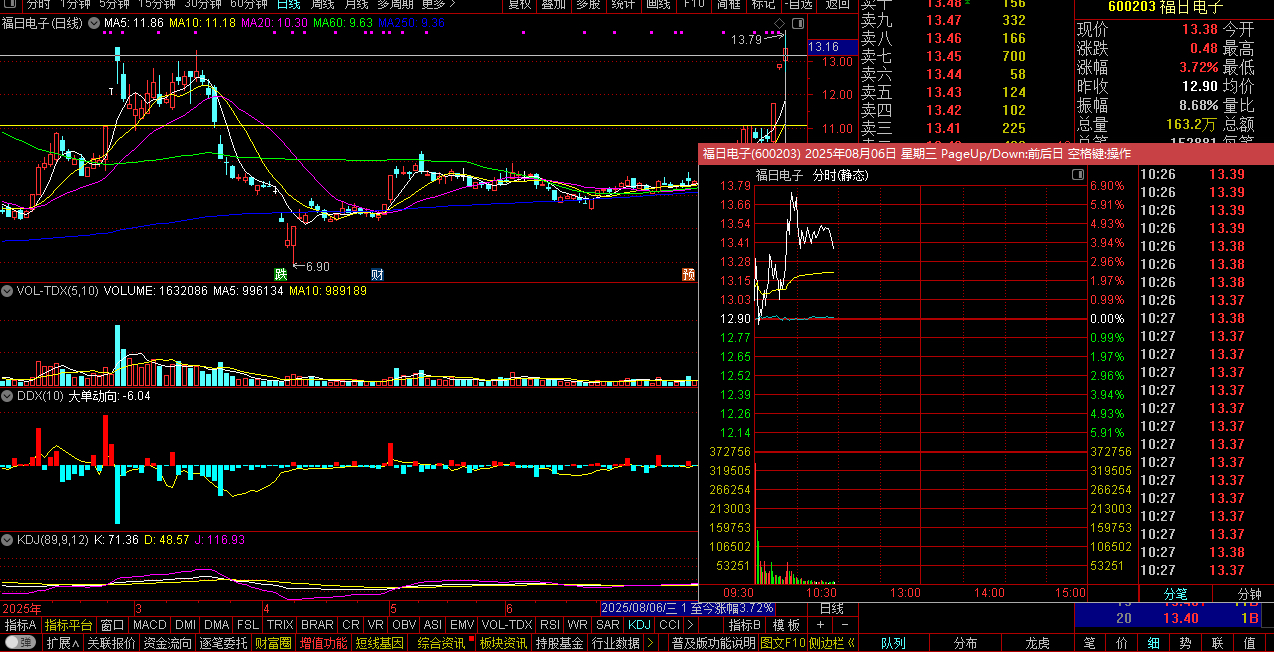Open the DDX indicator options icon
The image size is (1274, 652).
[8, 396]
